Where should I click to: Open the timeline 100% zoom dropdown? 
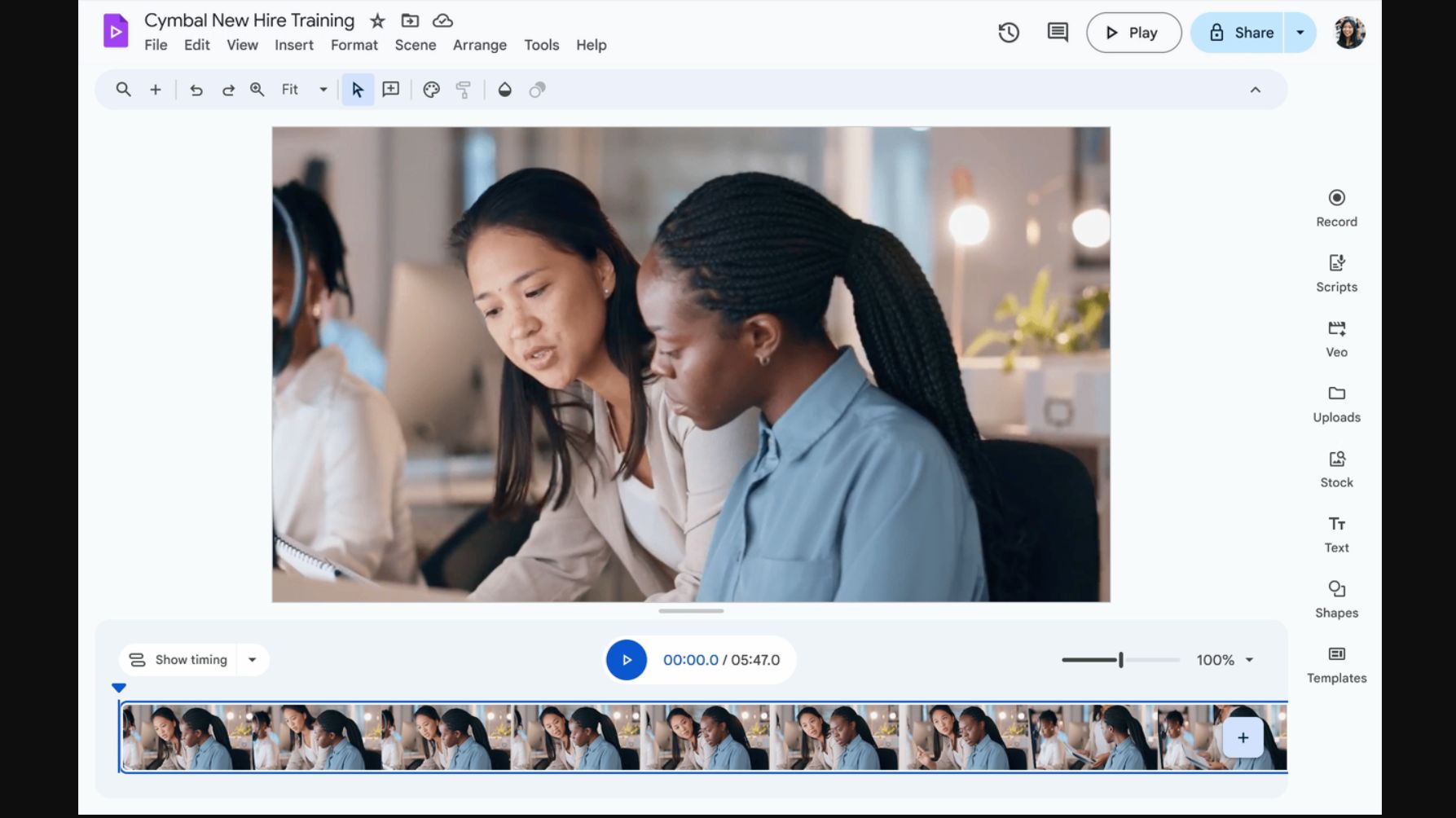(x=1249, y=660)
